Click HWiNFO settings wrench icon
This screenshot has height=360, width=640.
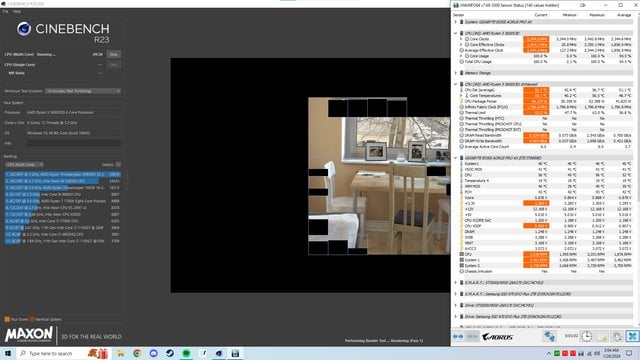617,336
